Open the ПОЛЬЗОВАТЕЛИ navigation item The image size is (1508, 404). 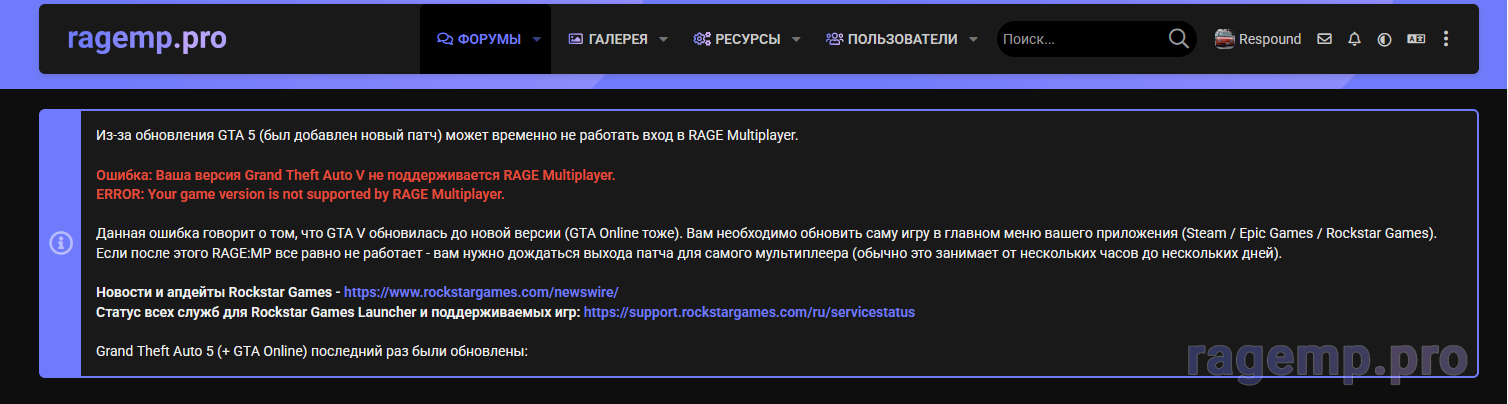[892, 39]
